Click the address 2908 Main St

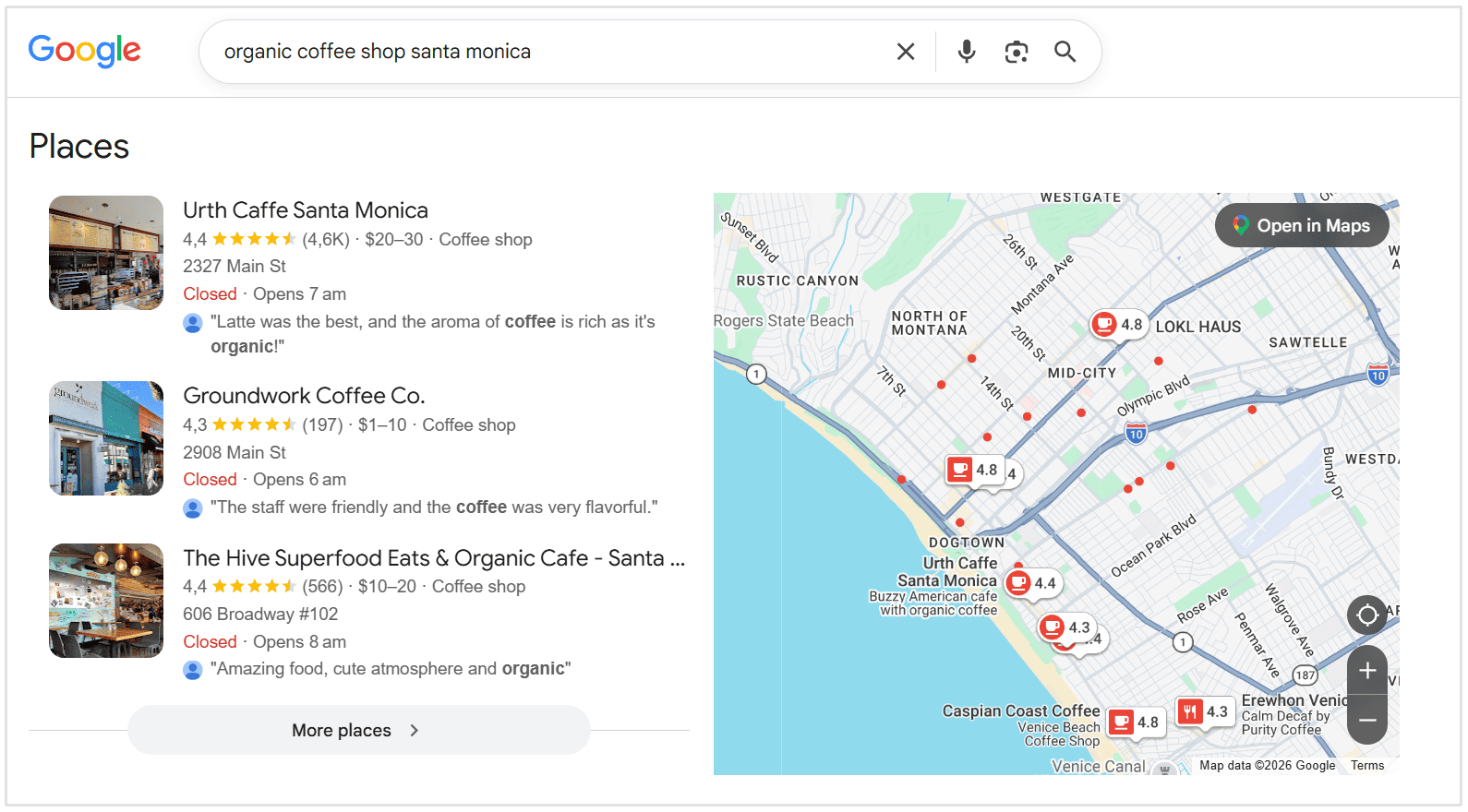(235, 453)
